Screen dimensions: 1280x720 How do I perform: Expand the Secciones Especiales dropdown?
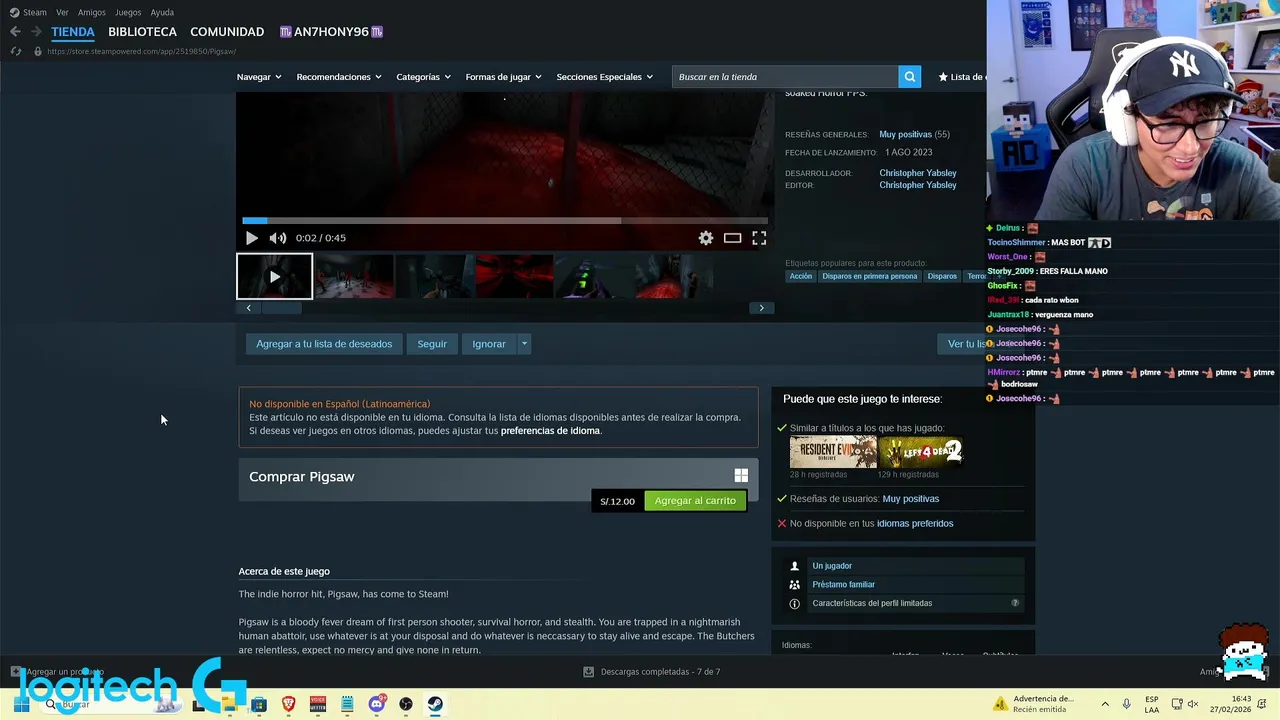(x=604, y=77)
